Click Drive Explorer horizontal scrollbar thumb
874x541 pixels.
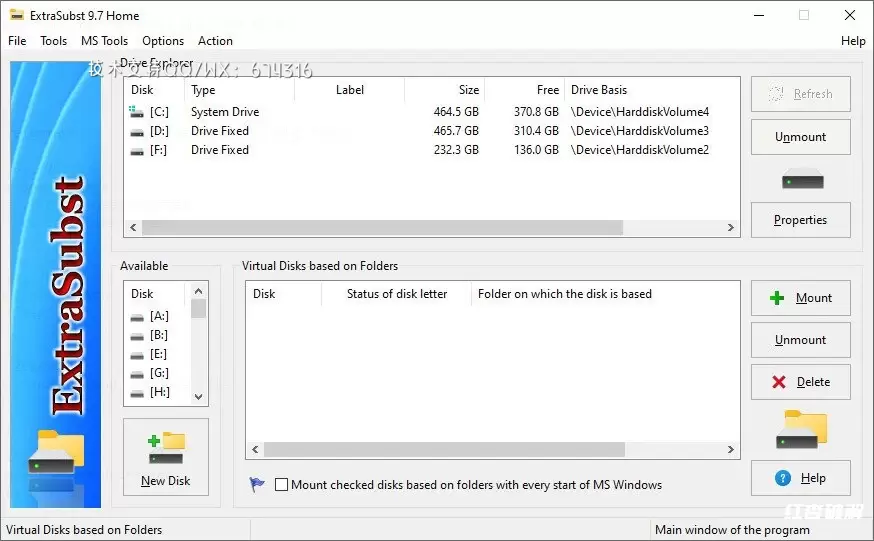tap(382, 227)
